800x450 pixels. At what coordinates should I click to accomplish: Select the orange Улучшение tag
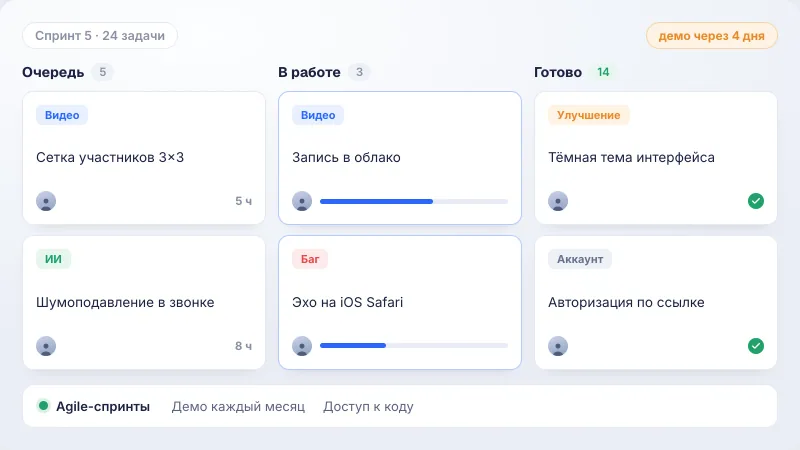589,115
